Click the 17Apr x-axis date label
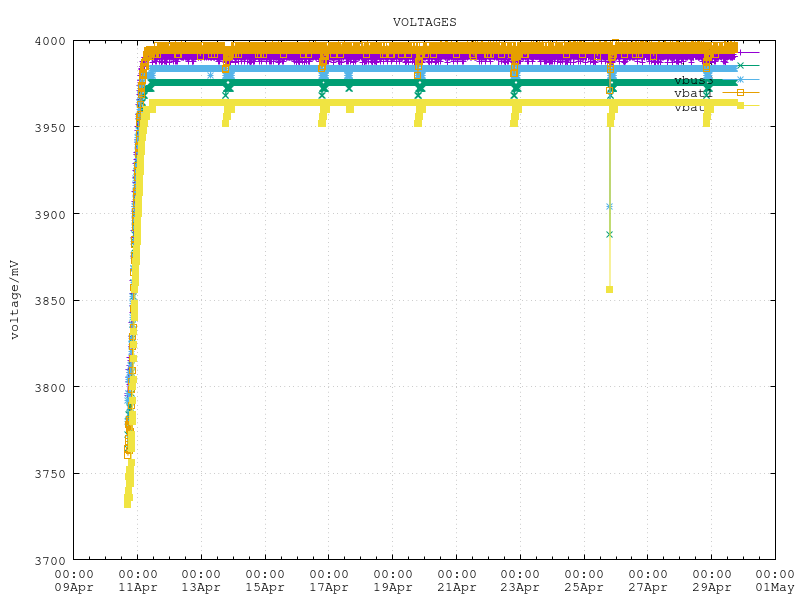The image size is (800, 600). pyautogui.click(x=328, y=588)
